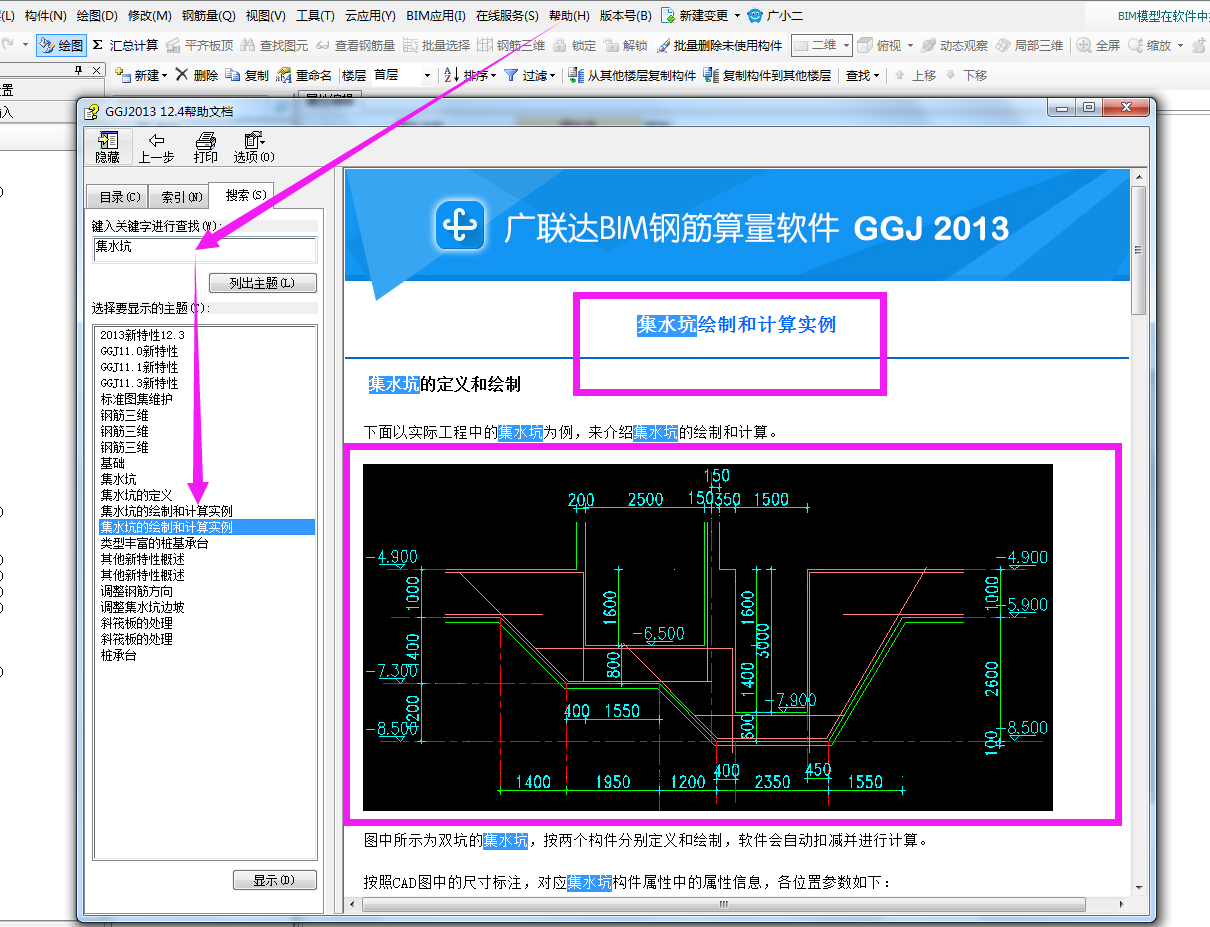Image resolution: width=1210 pixels, height=927 pixels.
Task: Open the 排序 sort dropdown
Action: click(470, 75)
